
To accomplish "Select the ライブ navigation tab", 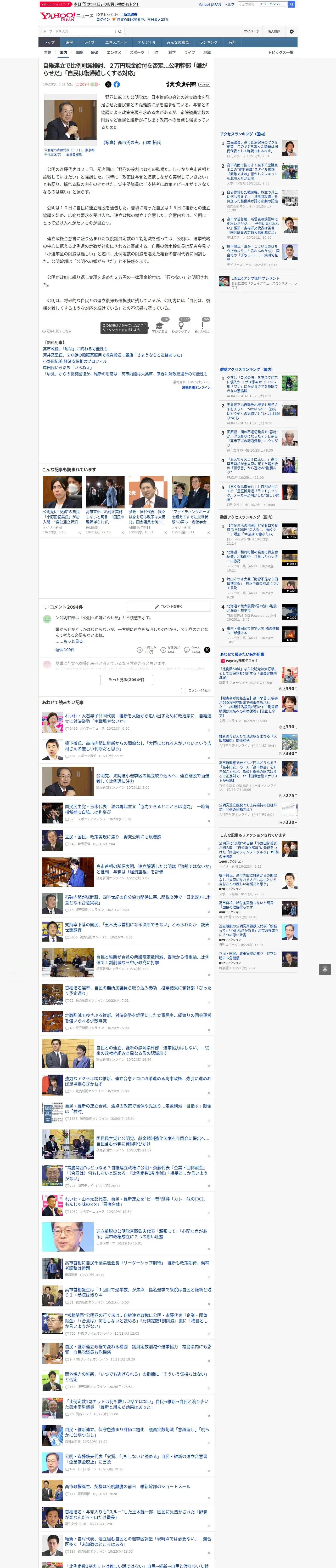I will (x=89, y=43).
